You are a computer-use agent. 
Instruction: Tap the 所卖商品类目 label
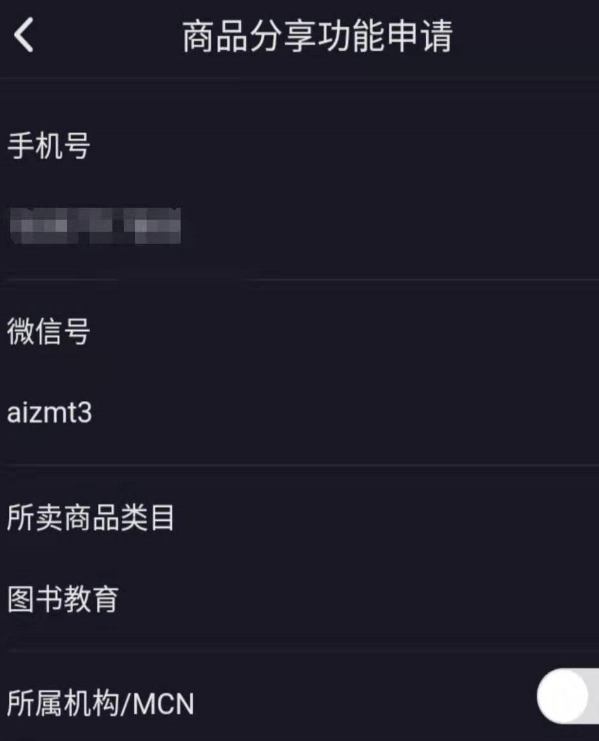click(91, 517)
